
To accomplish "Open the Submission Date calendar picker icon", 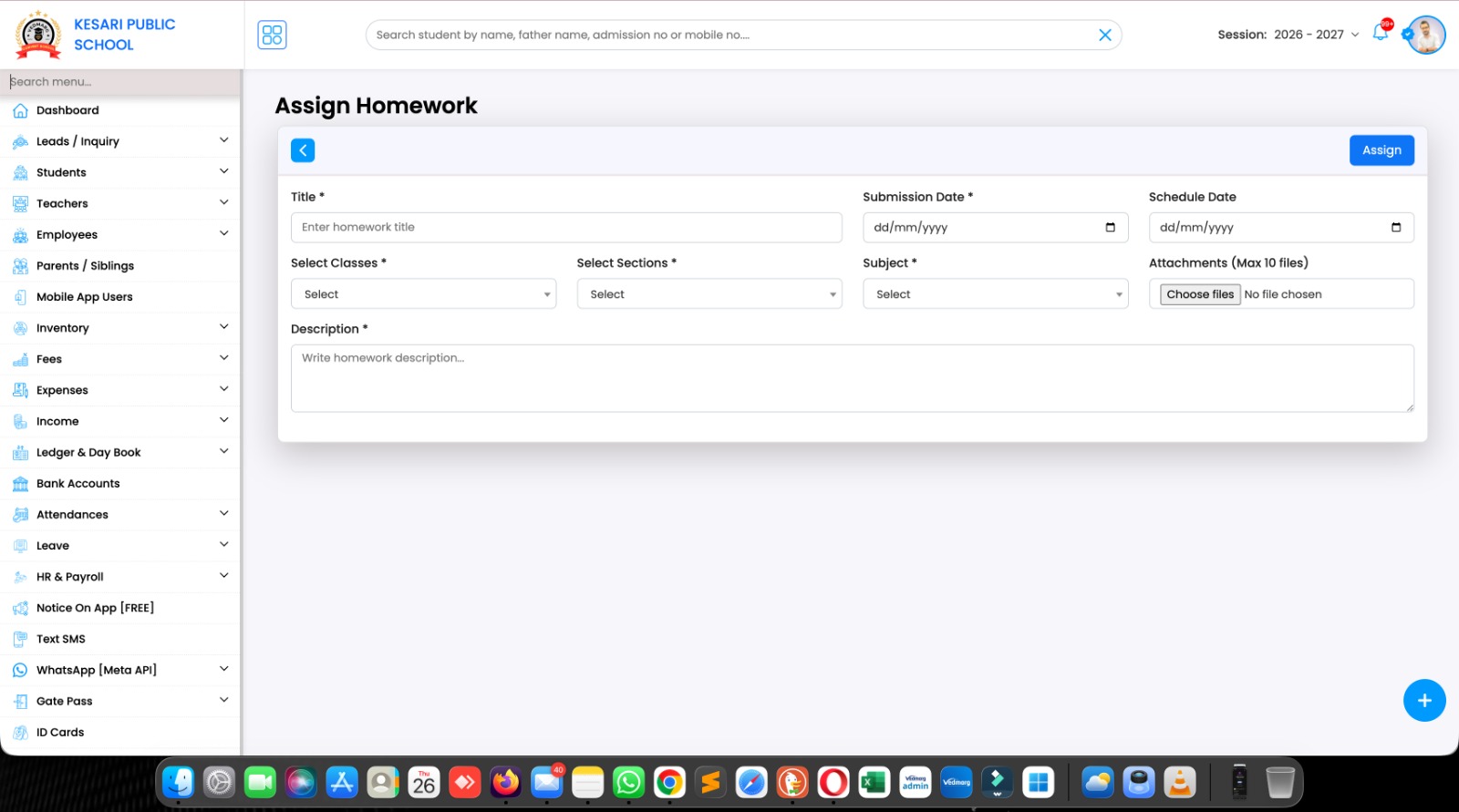I will pos(1110,228).
